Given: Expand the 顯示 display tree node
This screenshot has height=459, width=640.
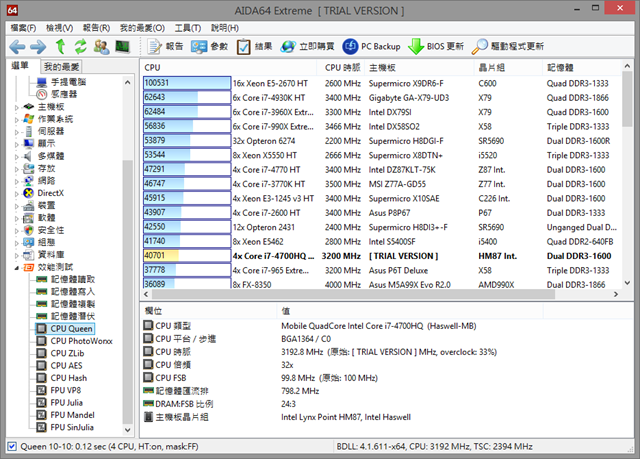Looking at the screenshot, I should 16,144.
